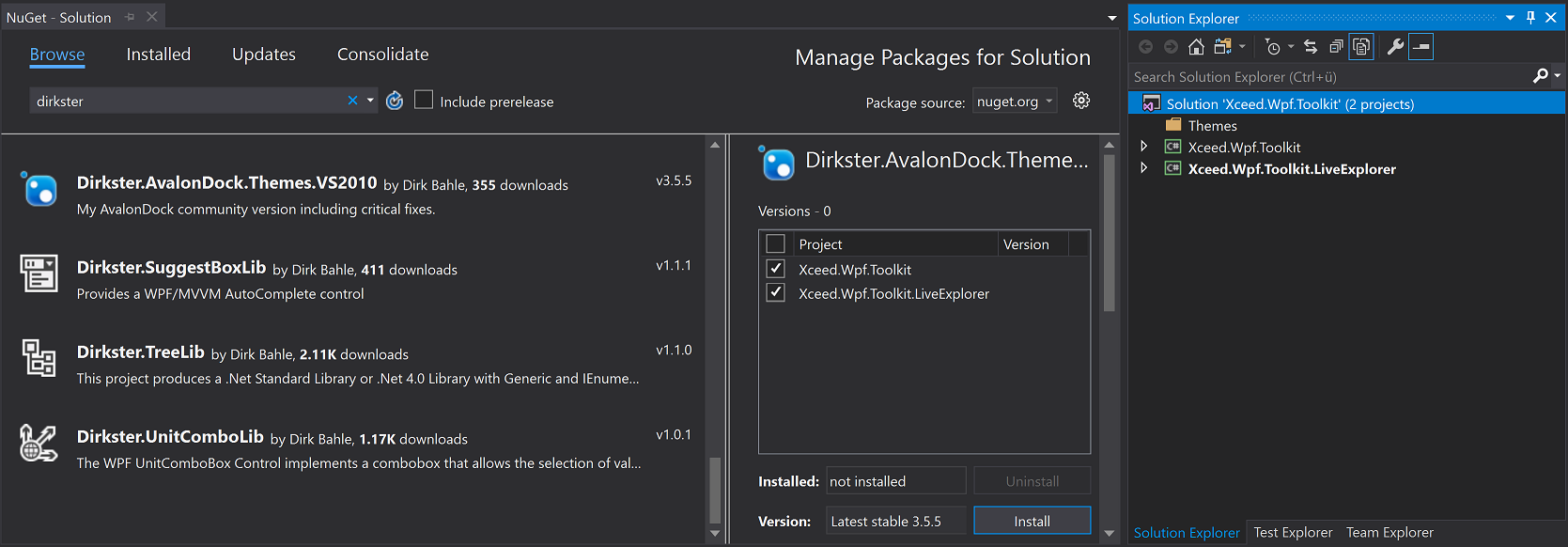Viewport: 1568px width, 547px height.
Task: Click the dirkster search input field
Action: point(188,101)
